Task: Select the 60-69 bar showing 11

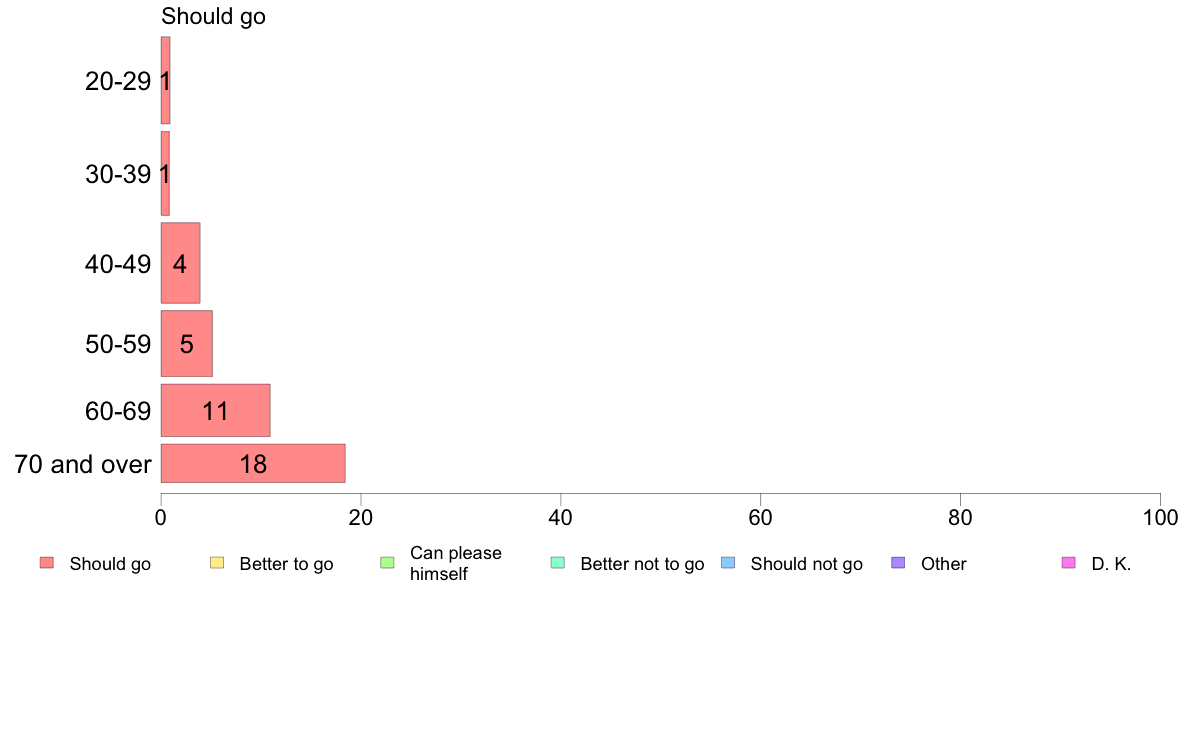Action: [215, 410]
